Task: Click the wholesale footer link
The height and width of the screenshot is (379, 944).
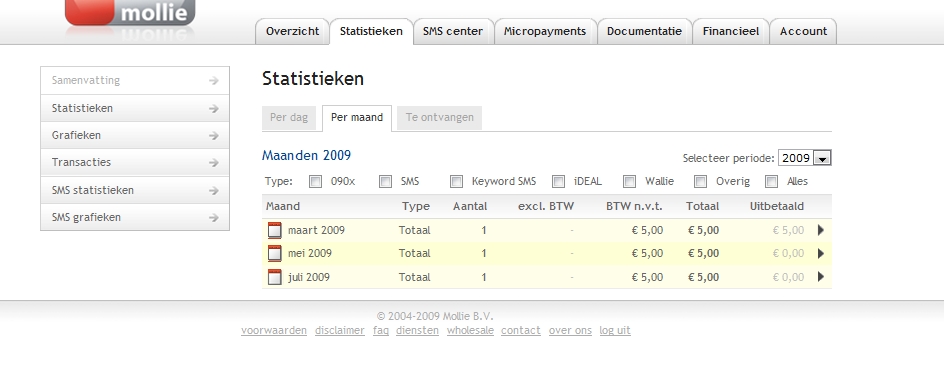Action: 470,330
